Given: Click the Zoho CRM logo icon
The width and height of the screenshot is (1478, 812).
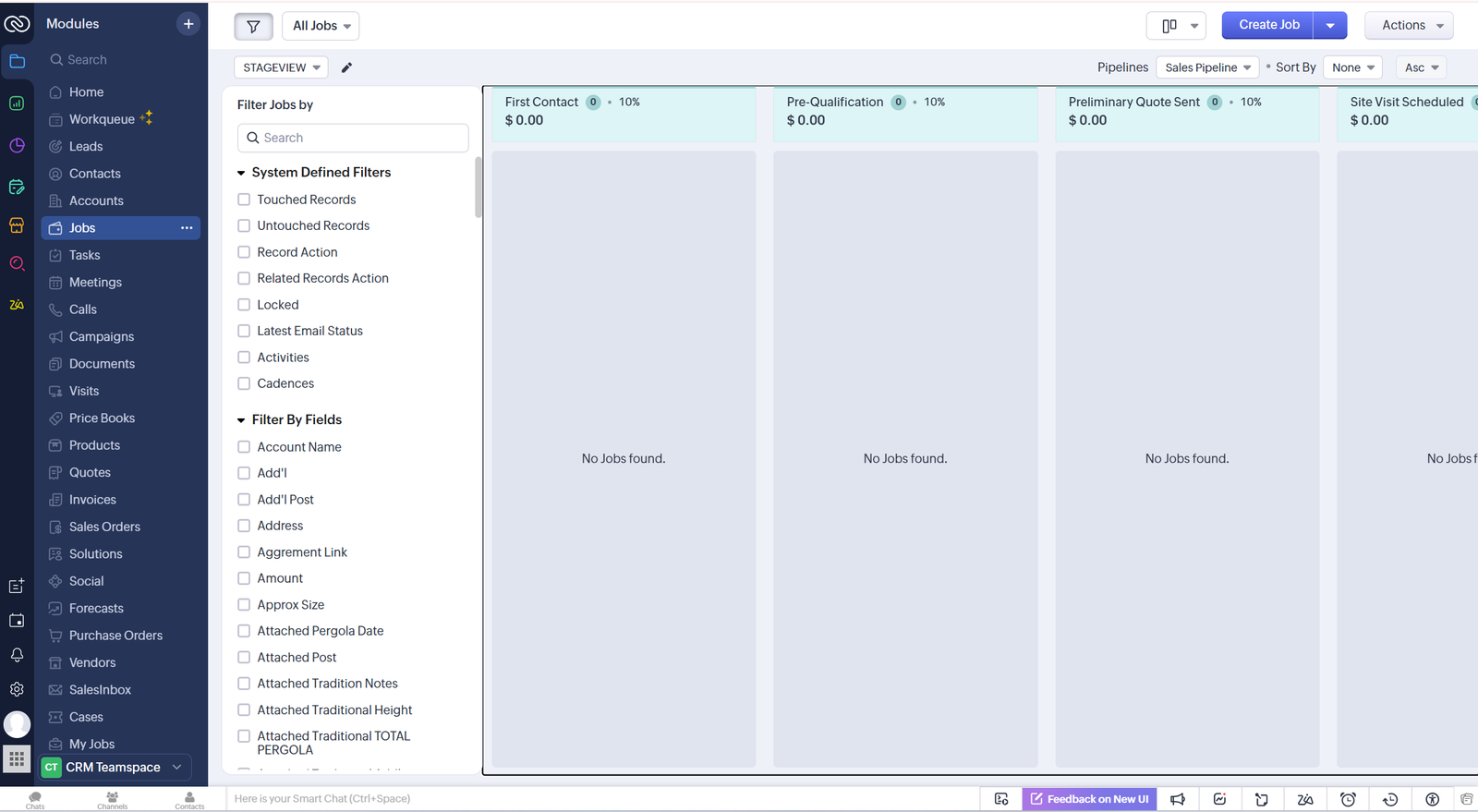Looking at the screenshot, I should tap(17, 24).
